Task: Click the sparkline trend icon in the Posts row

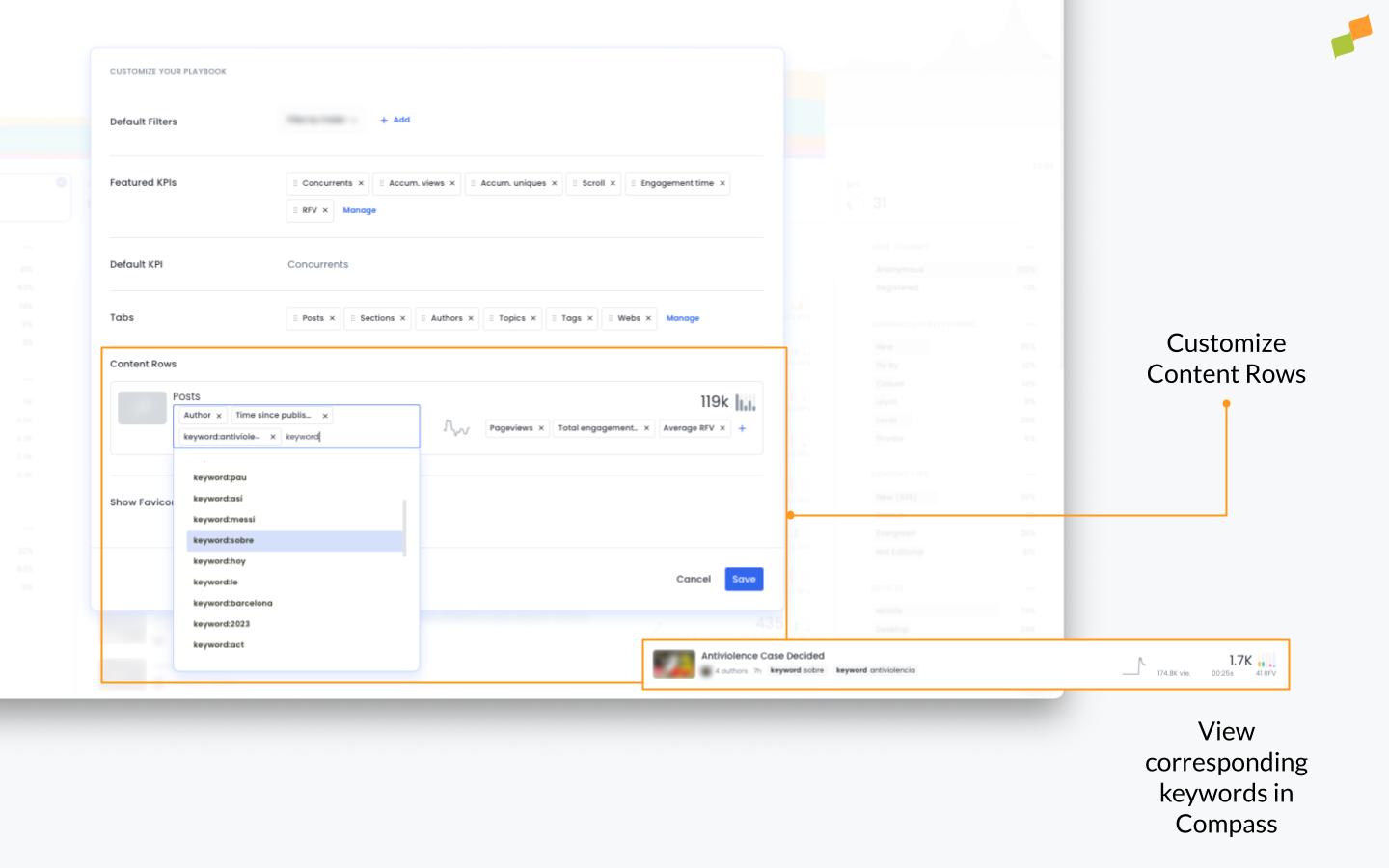Action: coord(456,428)
